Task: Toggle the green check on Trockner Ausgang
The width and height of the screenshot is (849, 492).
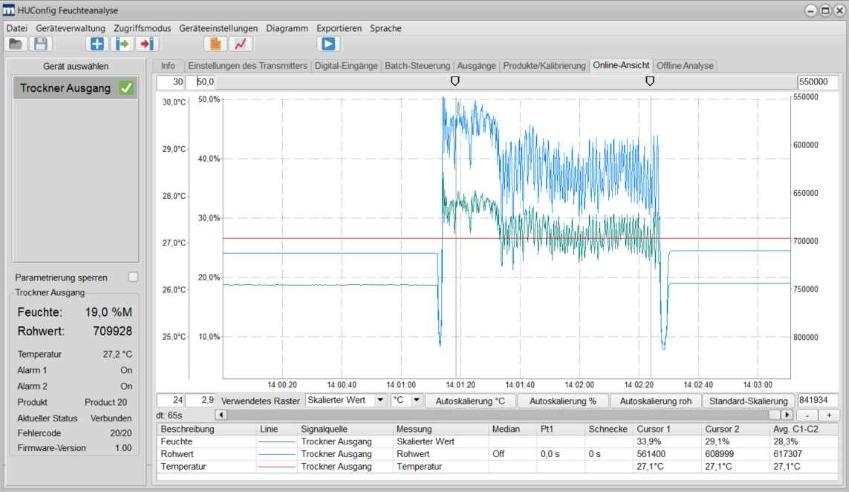Action: pyautogui.click(x=126, y=88)
